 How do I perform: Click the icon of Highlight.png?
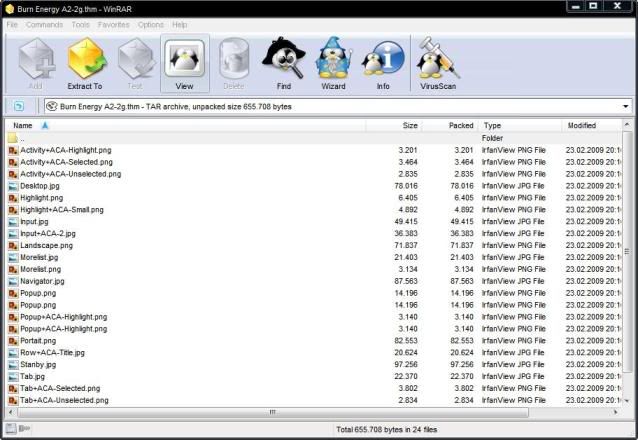(13, 198)
